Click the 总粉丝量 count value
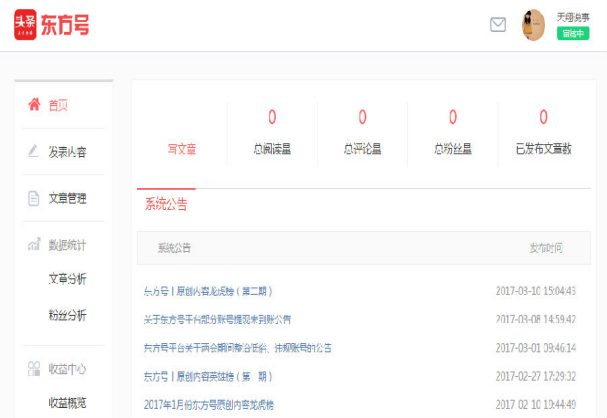 pyautogui.click(x=453, y=117)
